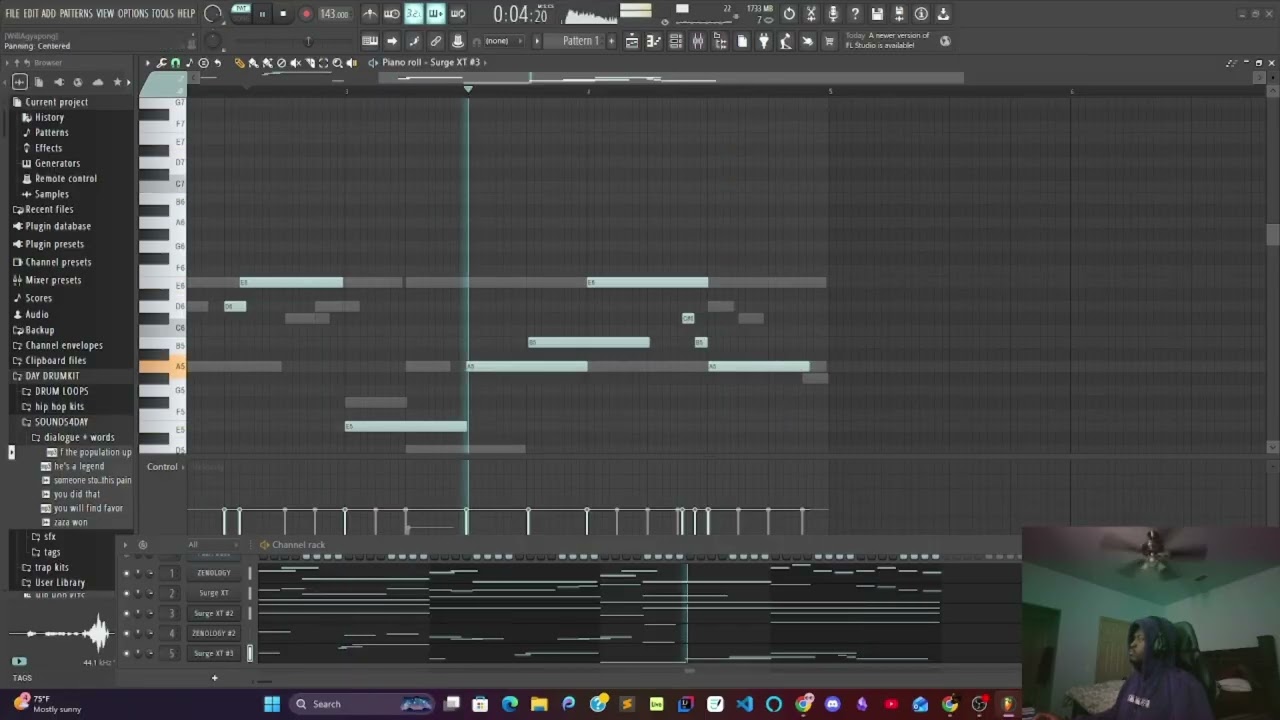
Task: Open the Control event lane dropdown
Action: (164, 467)
